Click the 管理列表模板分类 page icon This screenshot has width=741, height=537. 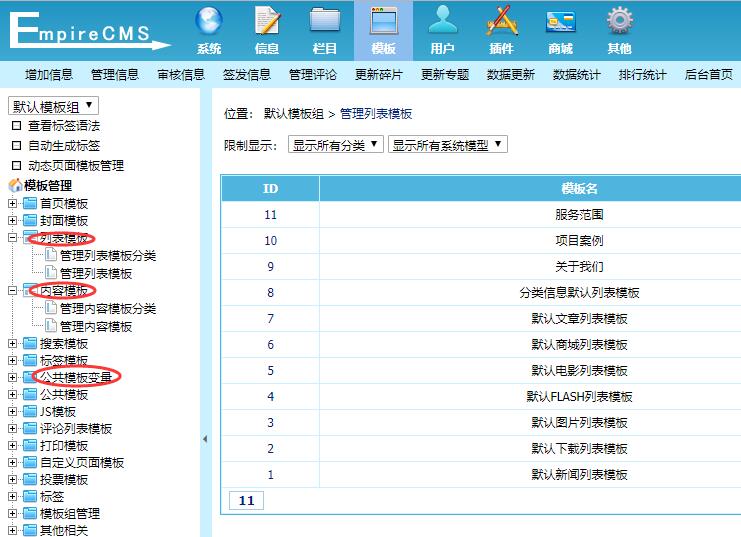pyautogui.click(x=51, y=255)
